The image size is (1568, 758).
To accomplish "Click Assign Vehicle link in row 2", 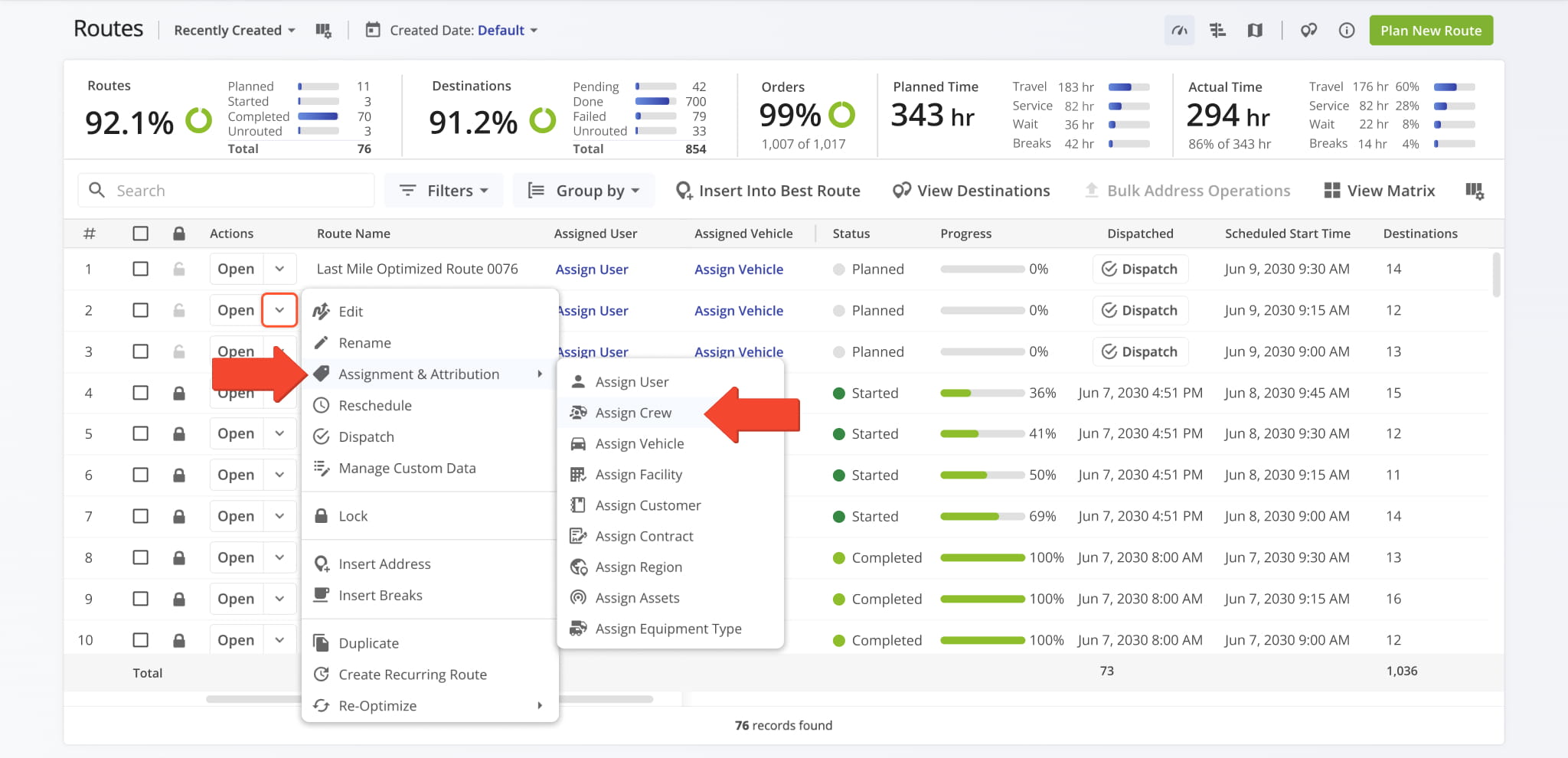I will (739, 311).
